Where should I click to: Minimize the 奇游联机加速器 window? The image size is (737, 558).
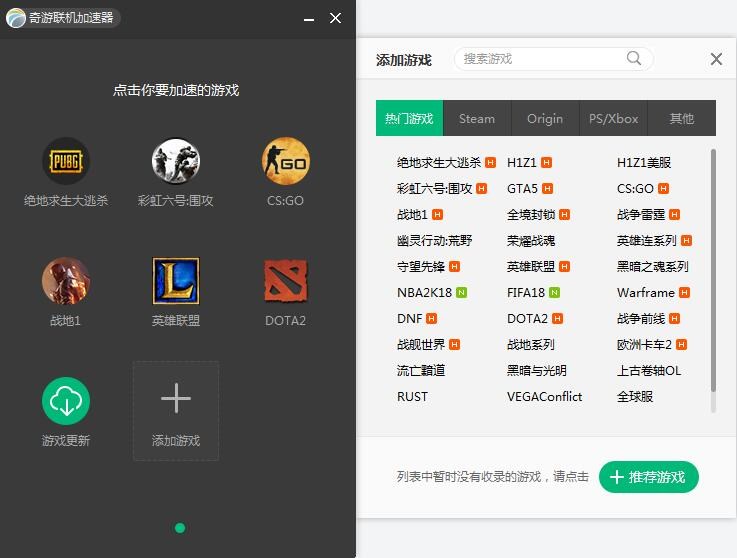click(x=309, y=19)
